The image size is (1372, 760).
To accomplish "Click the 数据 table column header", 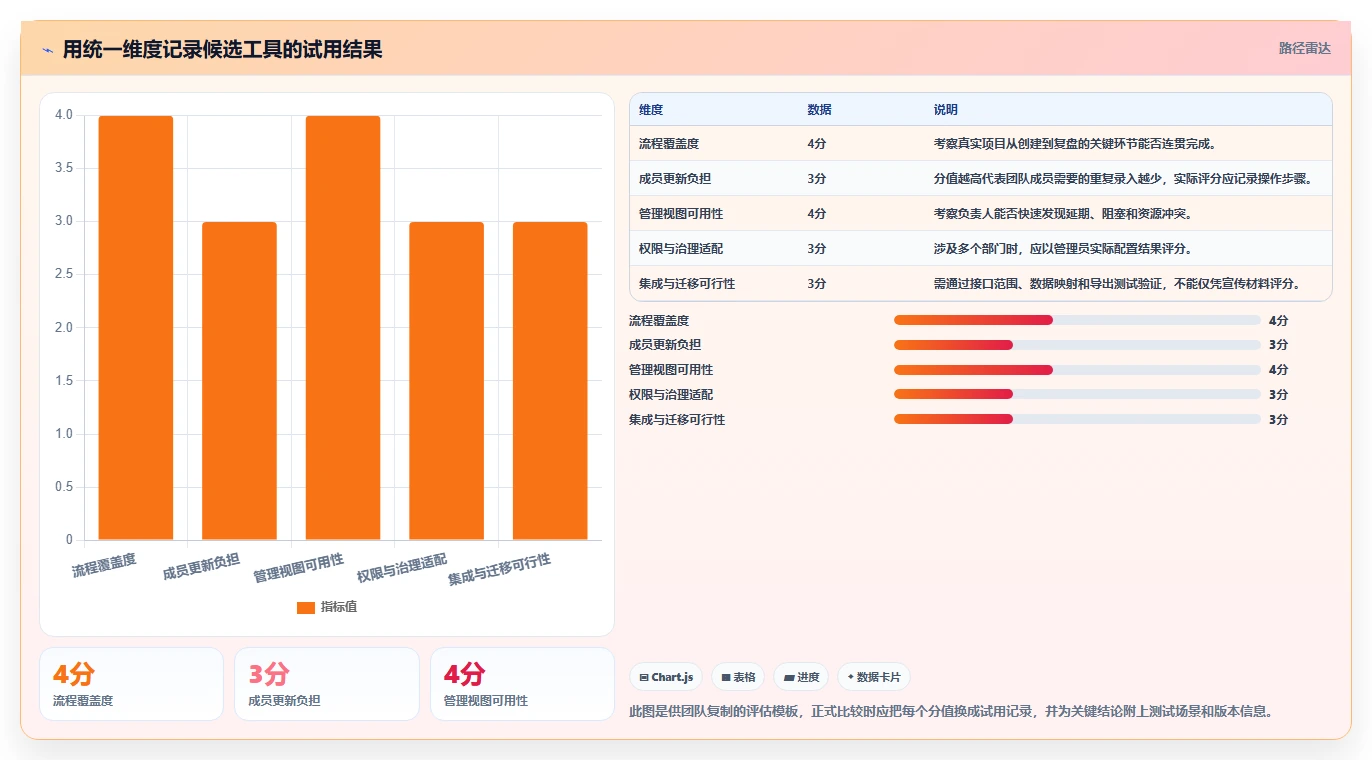I will 819,110.
